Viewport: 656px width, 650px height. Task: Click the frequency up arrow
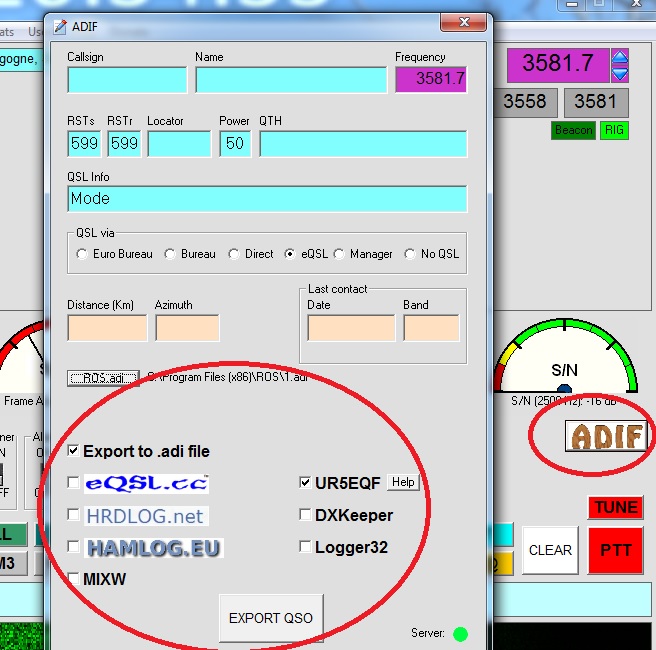(x=620, y=58)
